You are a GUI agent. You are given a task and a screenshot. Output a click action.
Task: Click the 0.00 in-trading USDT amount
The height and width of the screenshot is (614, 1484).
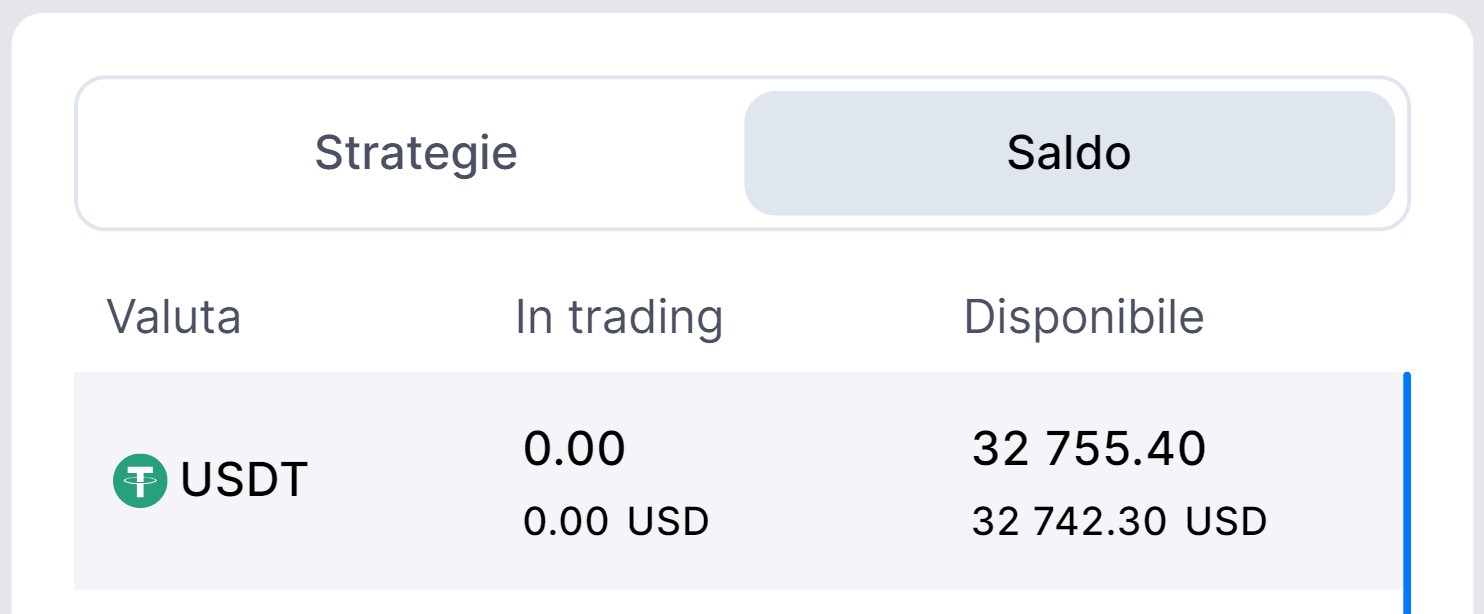574,449
